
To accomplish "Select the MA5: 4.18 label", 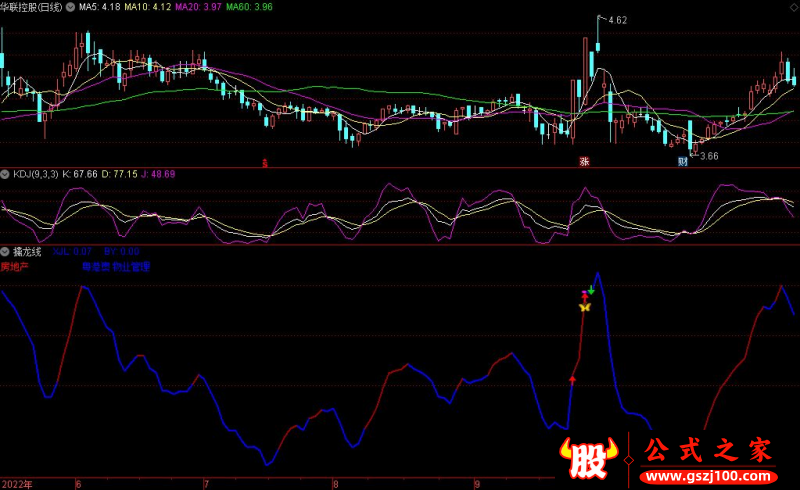I will coord(99,7).
